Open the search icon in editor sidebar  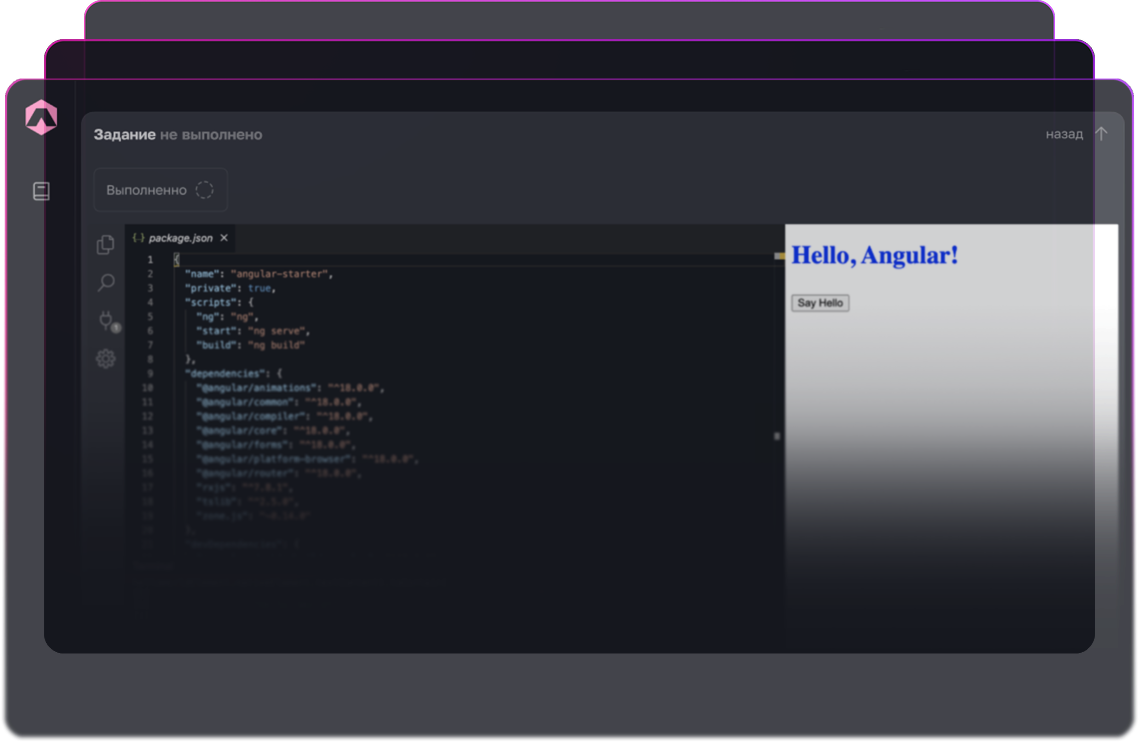tap(106, 282)
